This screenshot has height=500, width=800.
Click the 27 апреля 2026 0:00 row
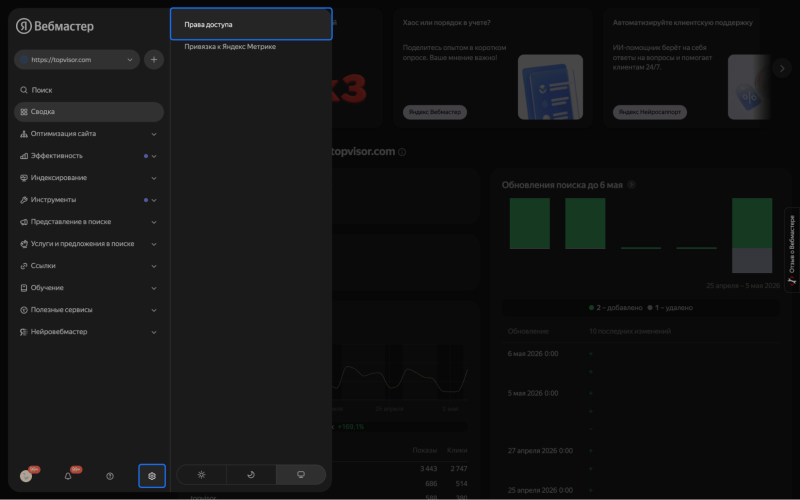pos(640,451)
